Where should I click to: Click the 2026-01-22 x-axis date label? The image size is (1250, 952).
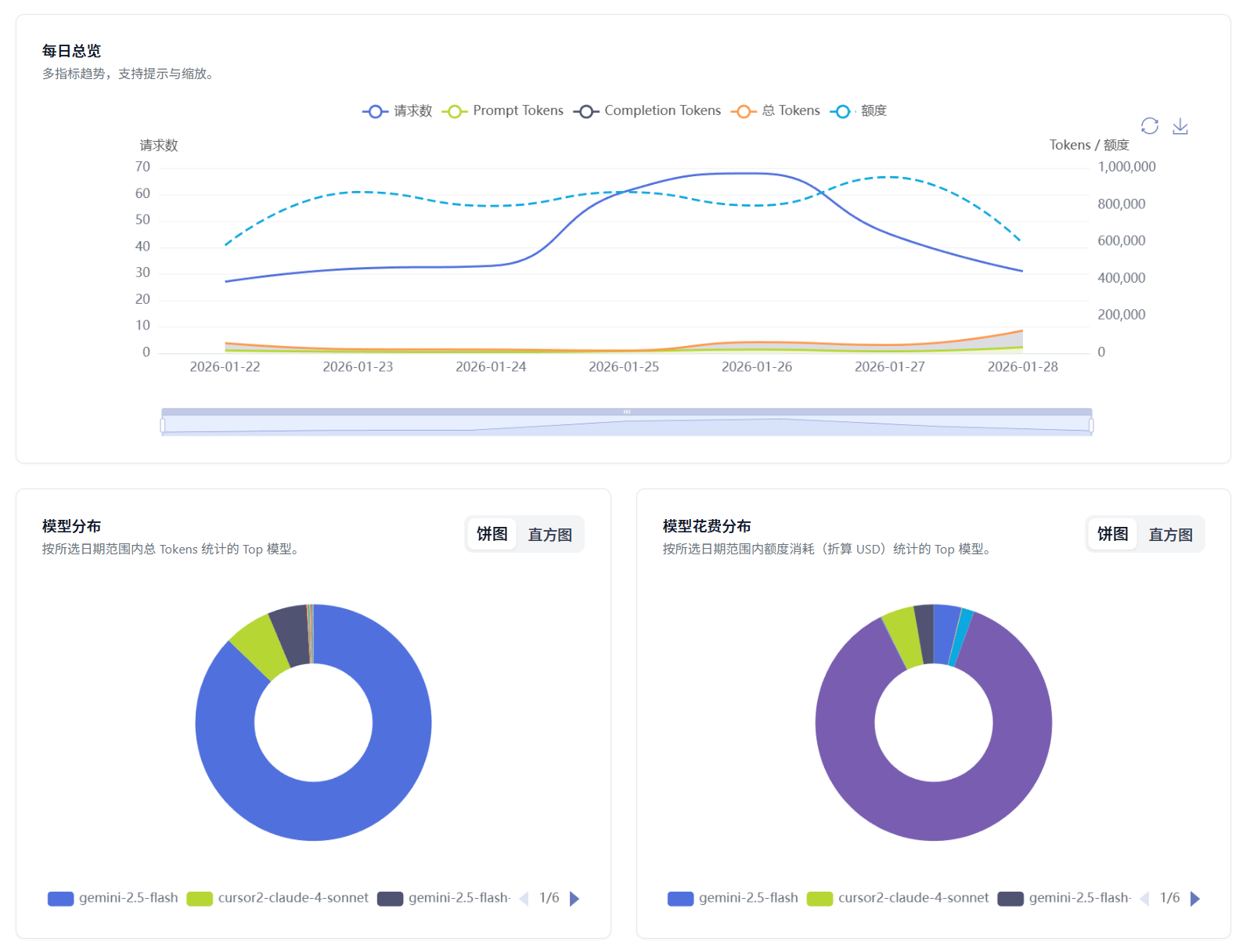point(225,366)
